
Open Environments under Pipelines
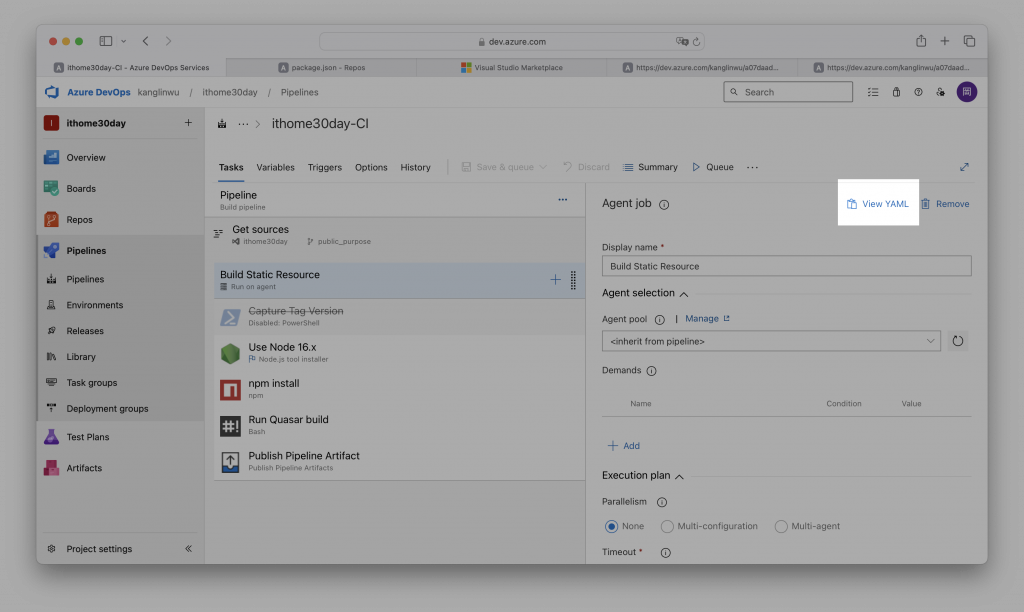(x=120, y=305)
